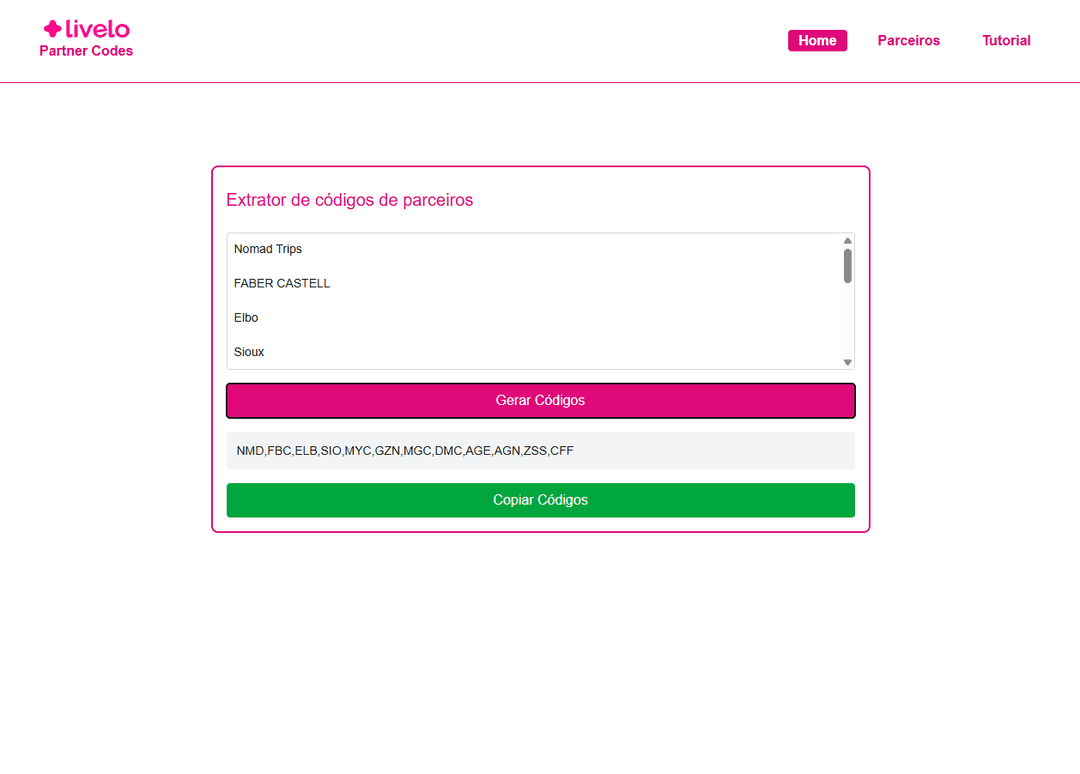This screenshot has height=774, width=1080.
Task: Select Sioux from the partner list
Action: [x=249, y=351]
